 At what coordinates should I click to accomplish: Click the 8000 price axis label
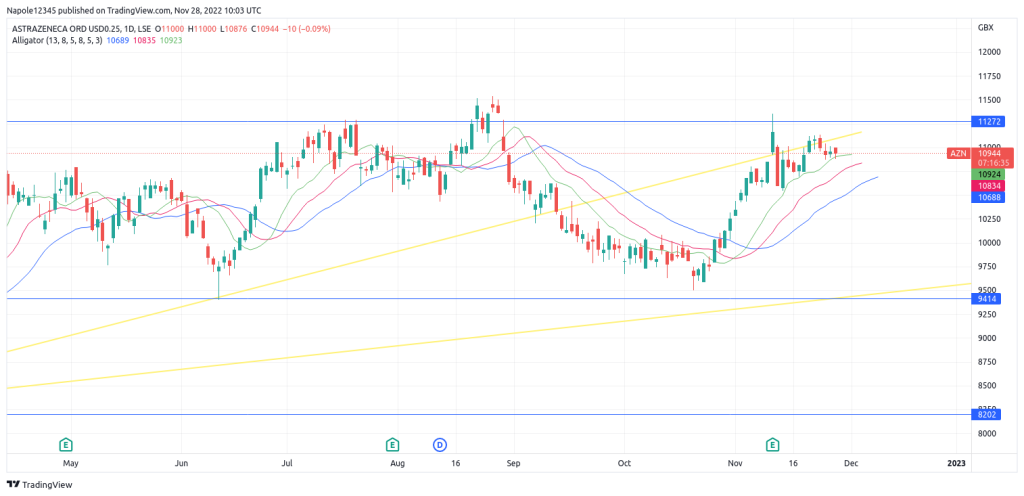pos(985,433)
